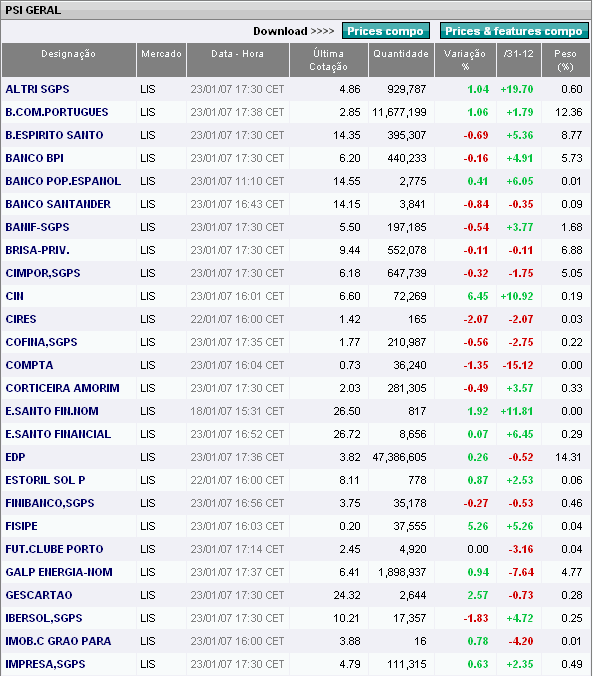Click the Variação % column header
593x676 pixels.
click(465, 60)
